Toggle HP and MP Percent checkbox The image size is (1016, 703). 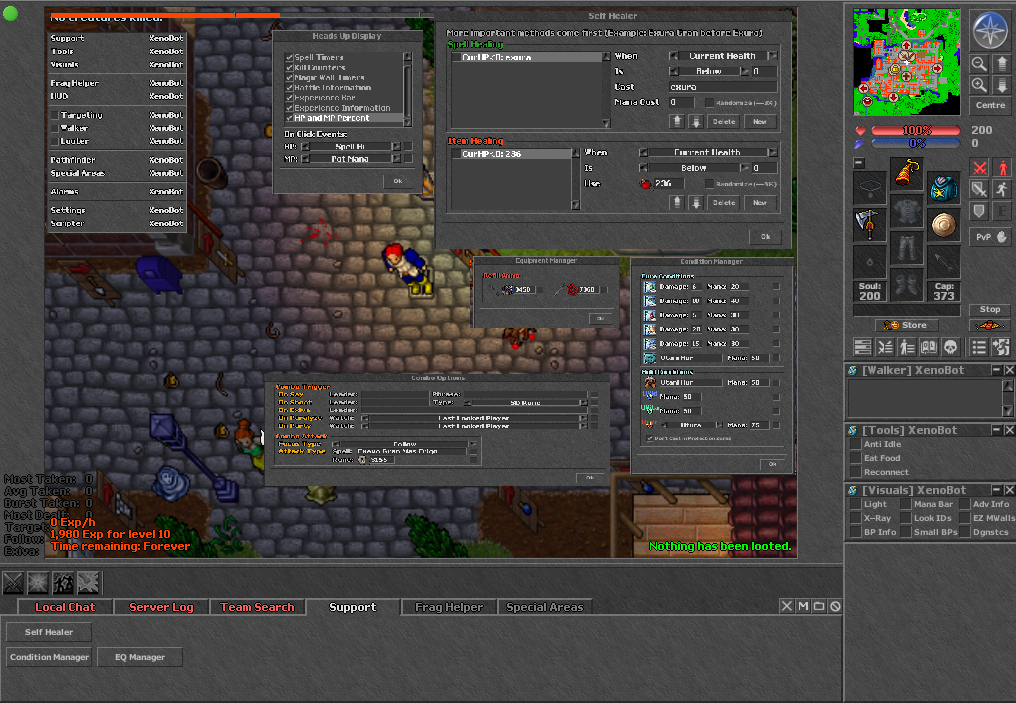coord(290,118)
